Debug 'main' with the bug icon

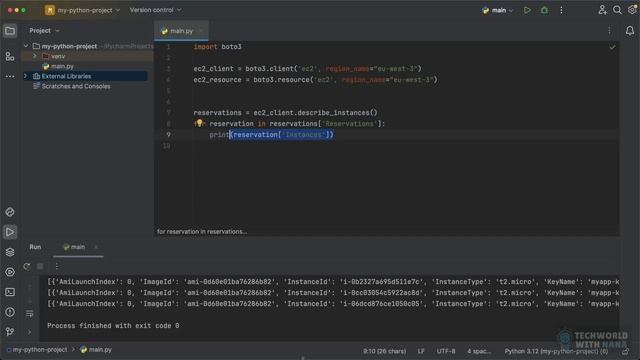pyautogui.click(x=544, y=10)
